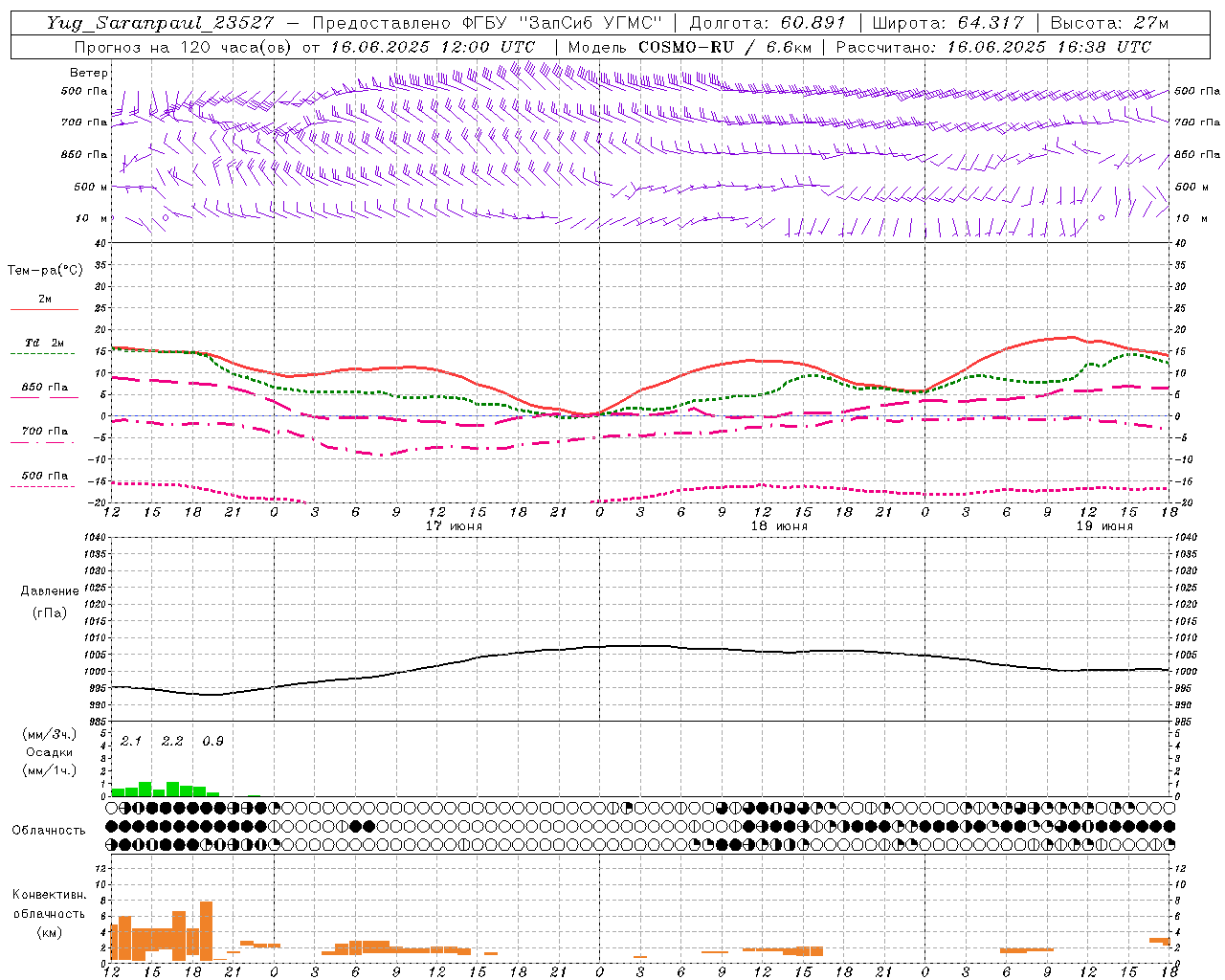
Task: Click the Рассчитано 16.06.2025 16:38 UTC timestamp
Action: 993,47
